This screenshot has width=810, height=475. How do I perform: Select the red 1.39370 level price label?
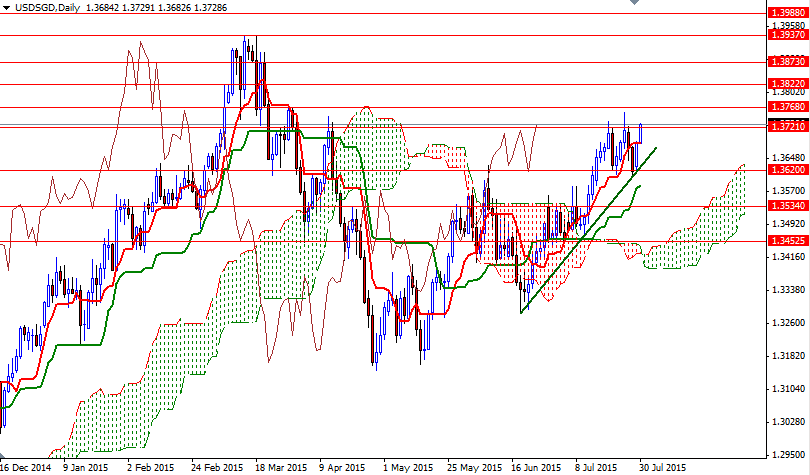coord(788,35)
